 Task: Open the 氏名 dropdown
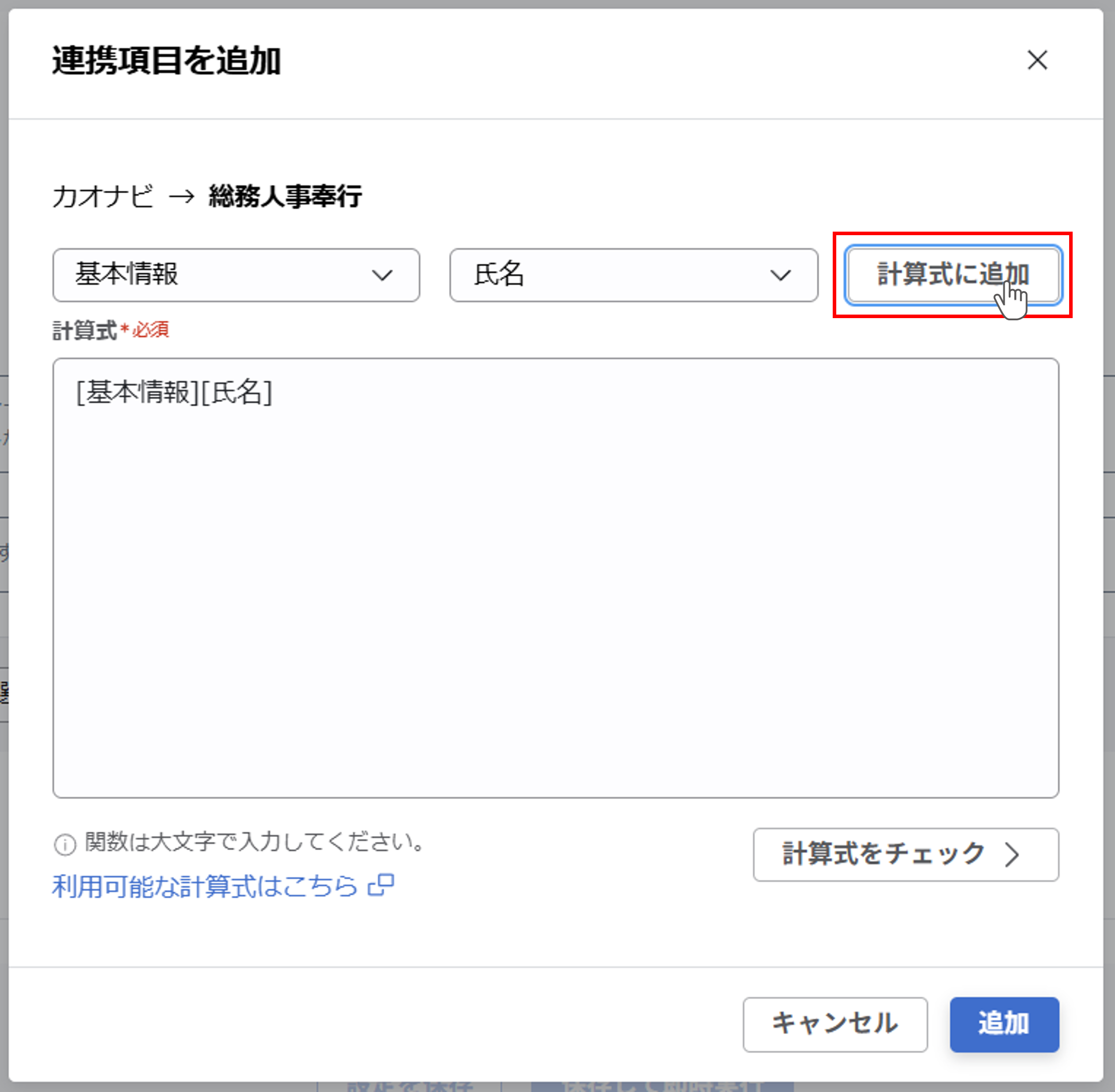(x=633, y=275)
